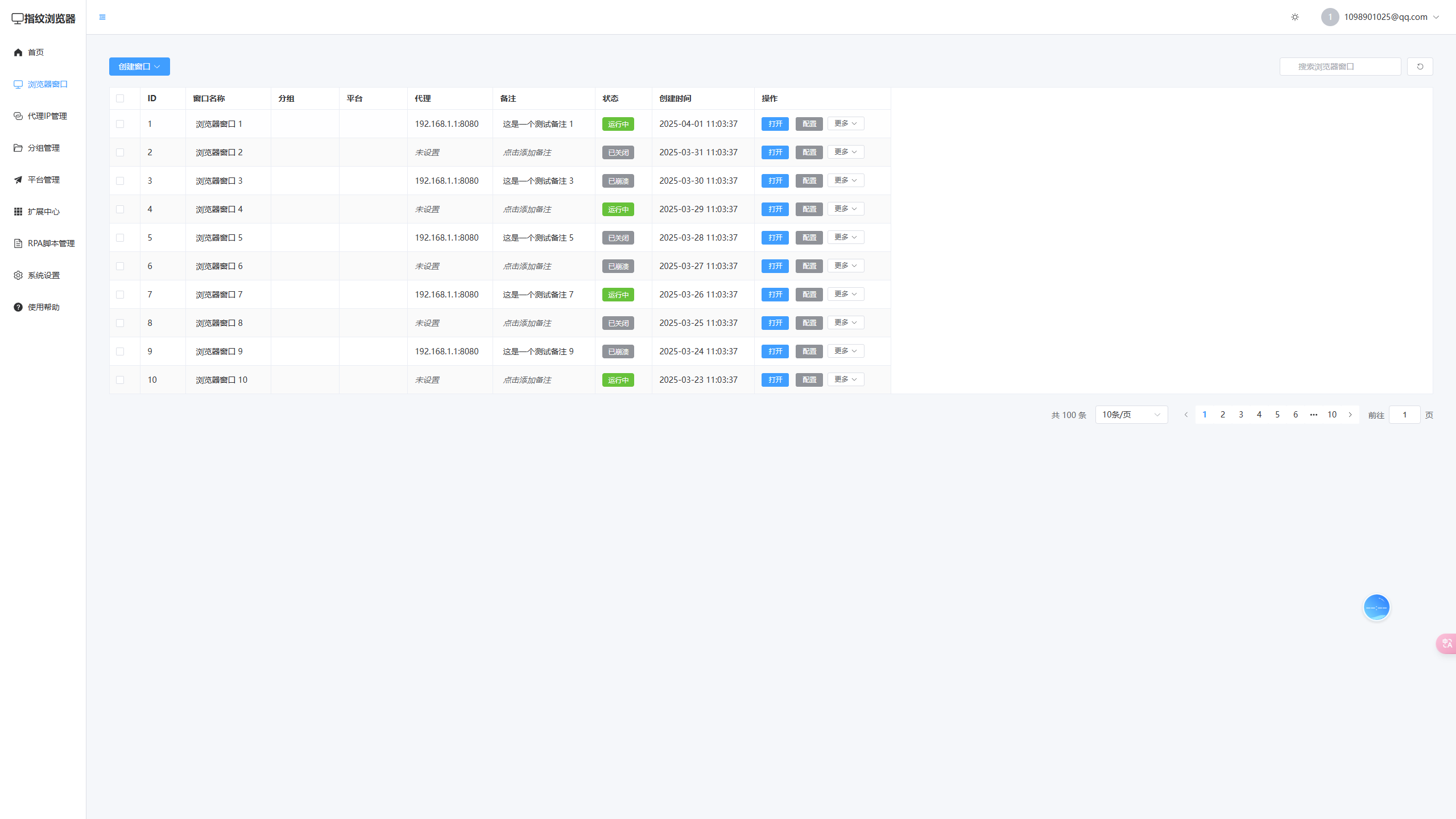
Task: Navigate to 代理IP管理 in sidebar
Action: pos(47,116)
